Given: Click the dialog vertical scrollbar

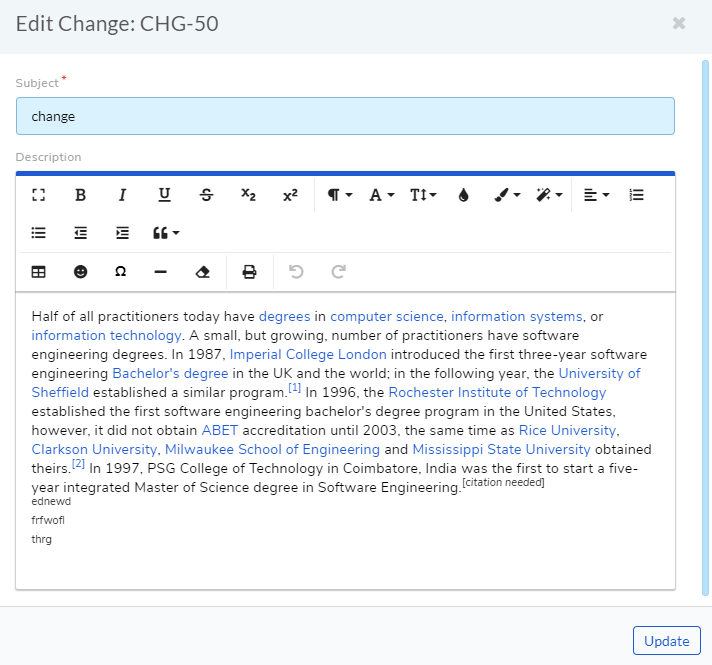Looking at the screenshot, I should pyautogui.click(x=705, y=328).
